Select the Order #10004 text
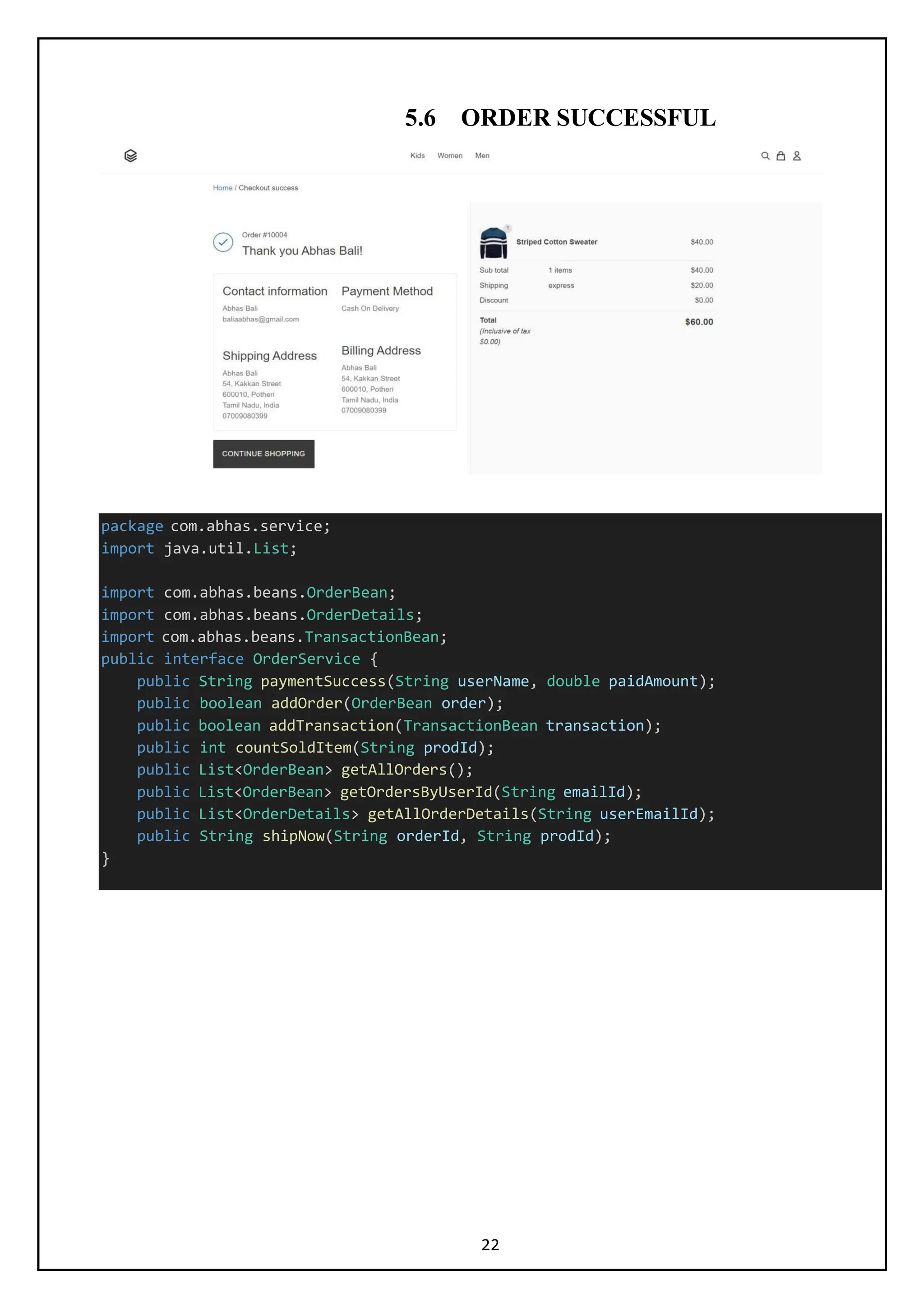Image resolution: width=924 pixels, height=1308 pixels. (264, 235)
